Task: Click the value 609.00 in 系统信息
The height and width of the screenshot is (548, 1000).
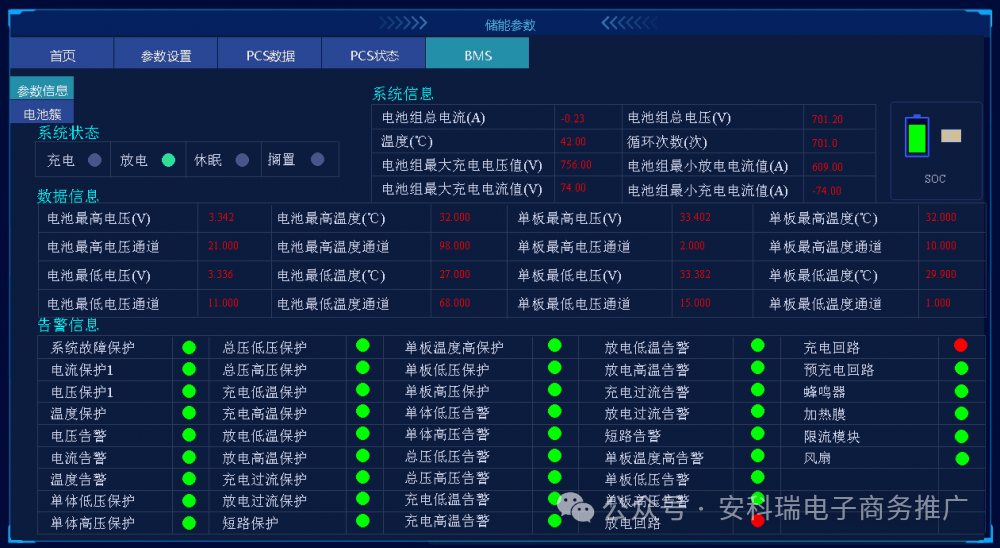Action: click(827, 167)
